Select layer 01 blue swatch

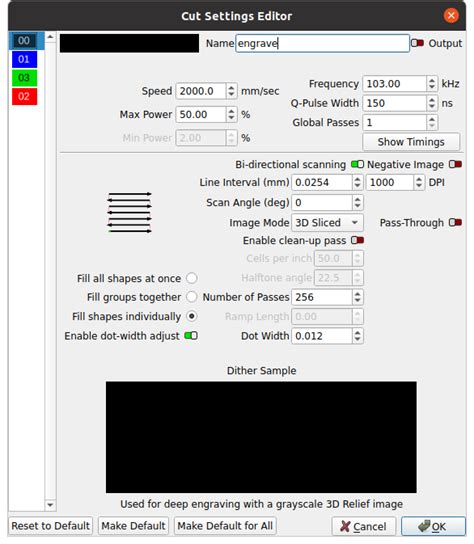point(24,59)
